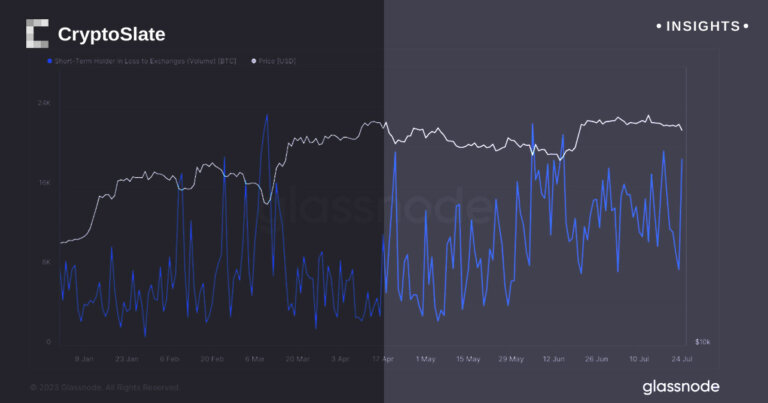Click the tallest blue volume spike in March
Screen dimensions: 768x403
click(267, 115)
